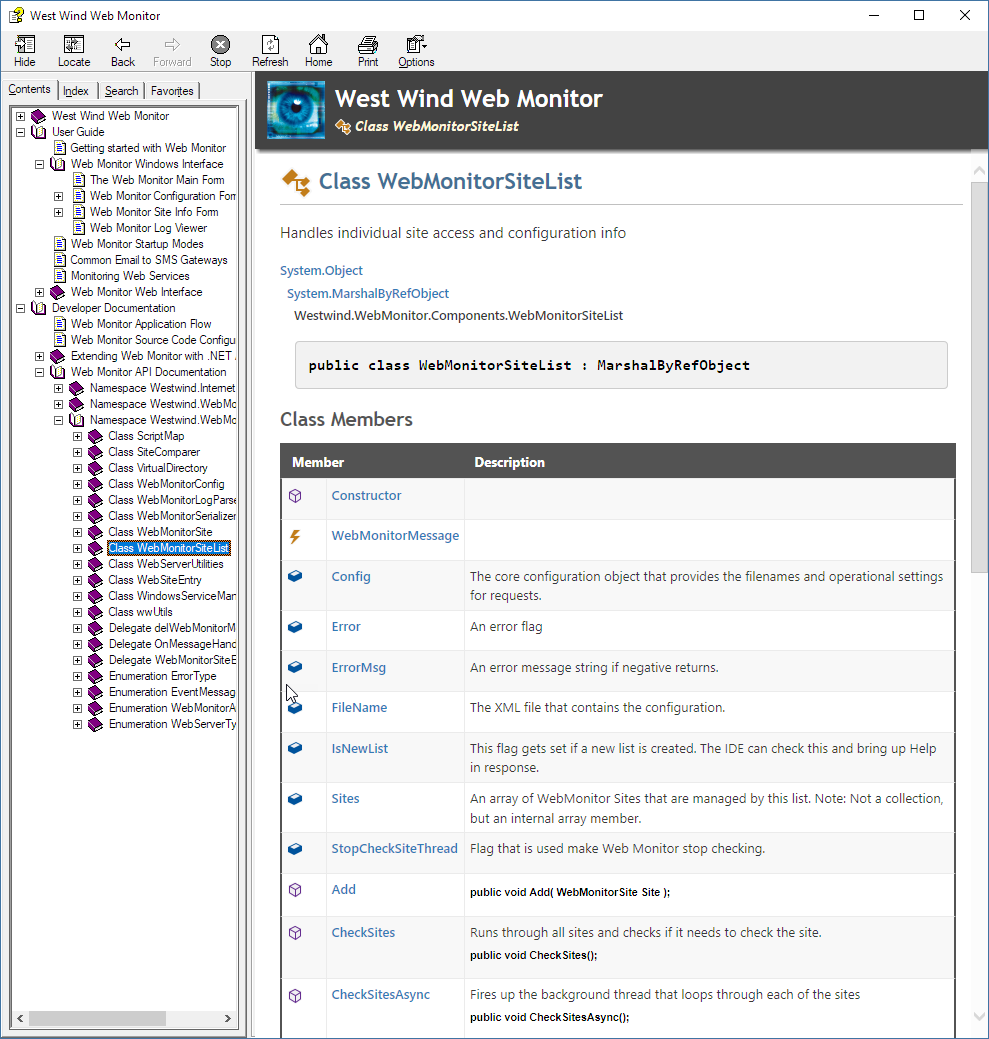Click the Locate toolbar icon

click(74, 44)
